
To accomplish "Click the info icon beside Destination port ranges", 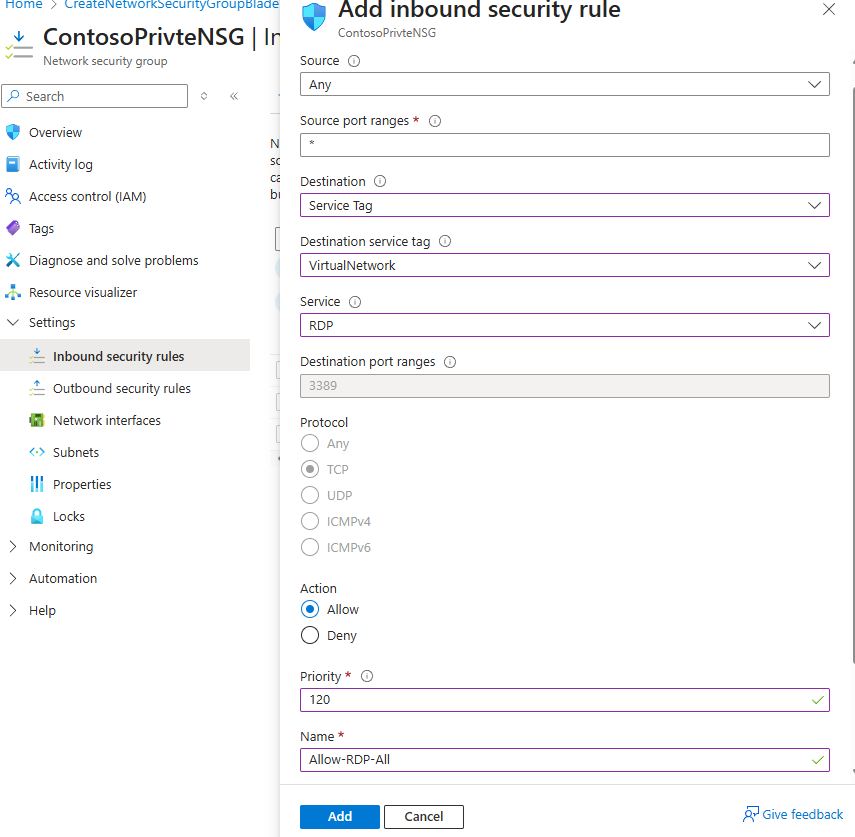I will [450, 362].
